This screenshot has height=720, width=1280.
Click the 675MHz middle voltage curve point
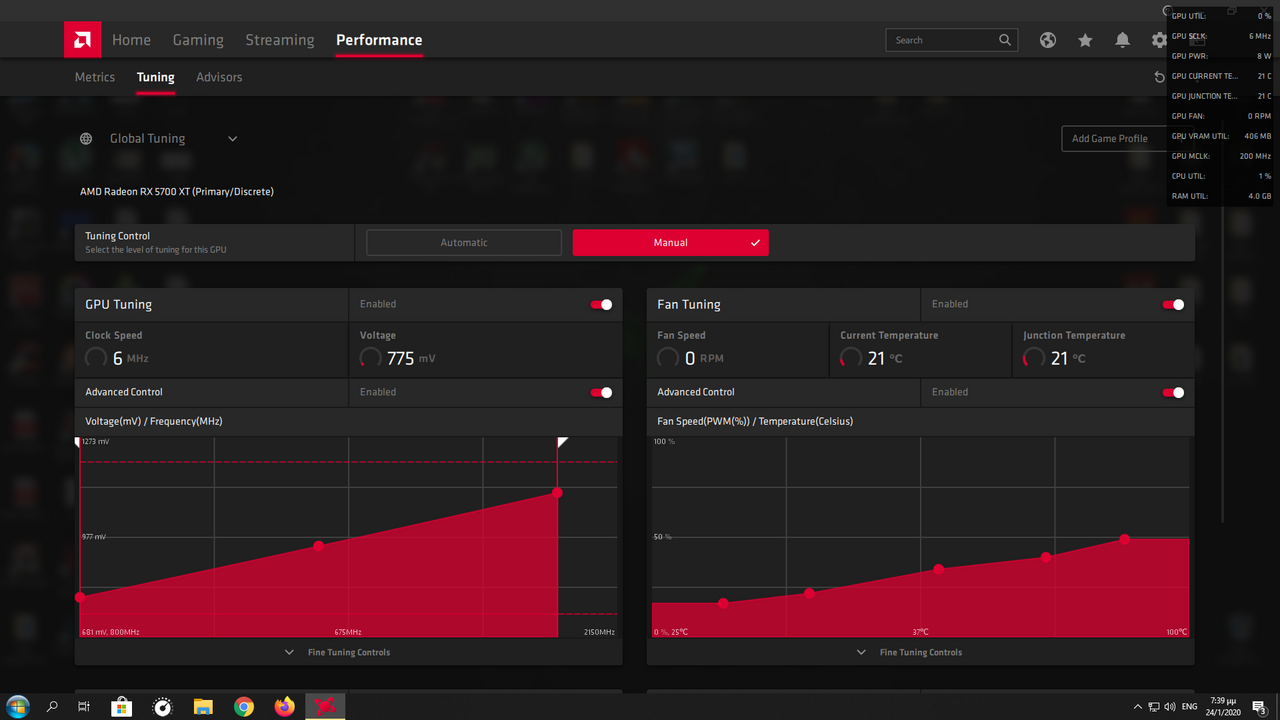(319, 545)
